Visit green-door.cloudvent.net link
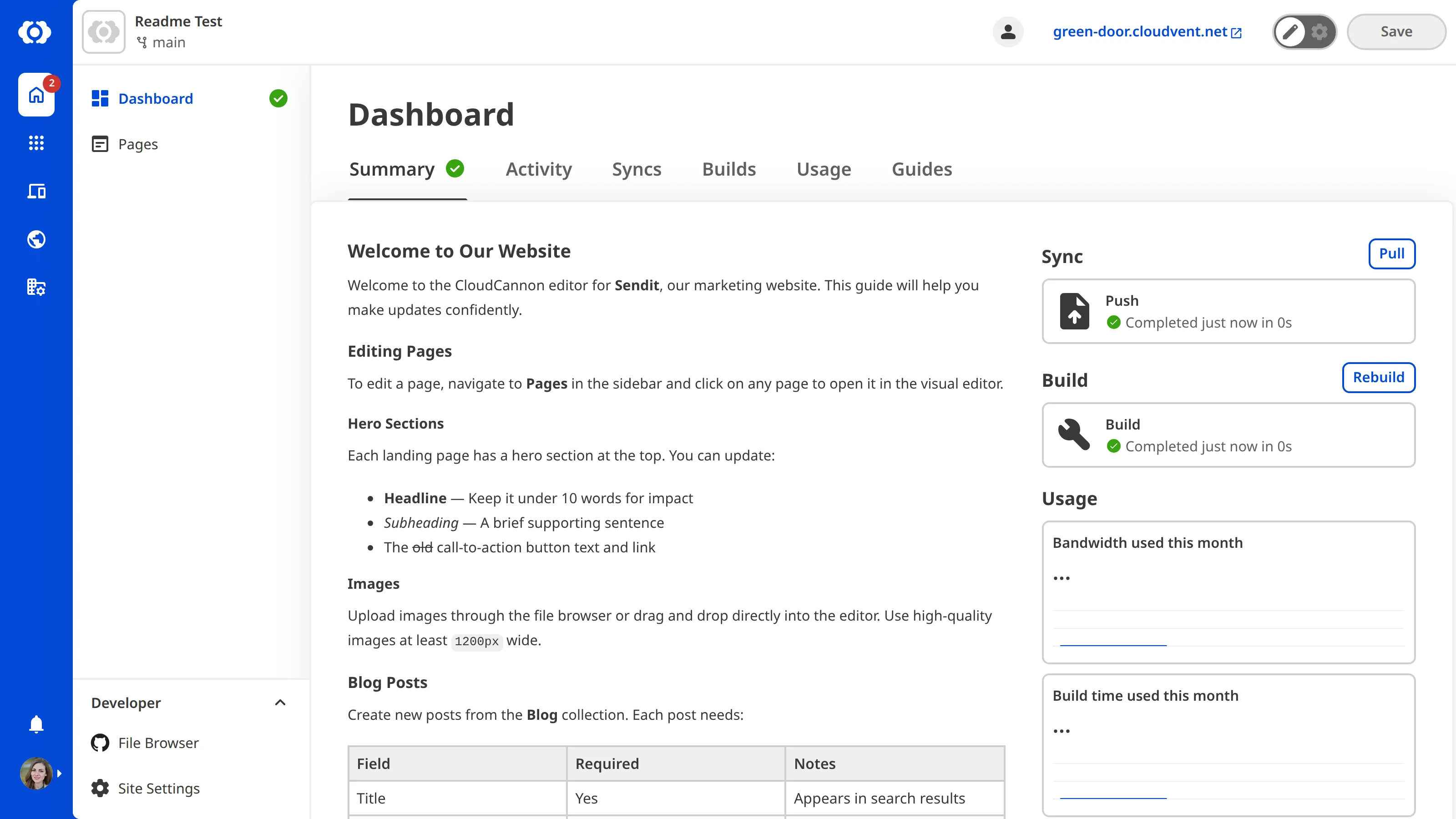1456x819 pixels. (x=1140, y=32)
